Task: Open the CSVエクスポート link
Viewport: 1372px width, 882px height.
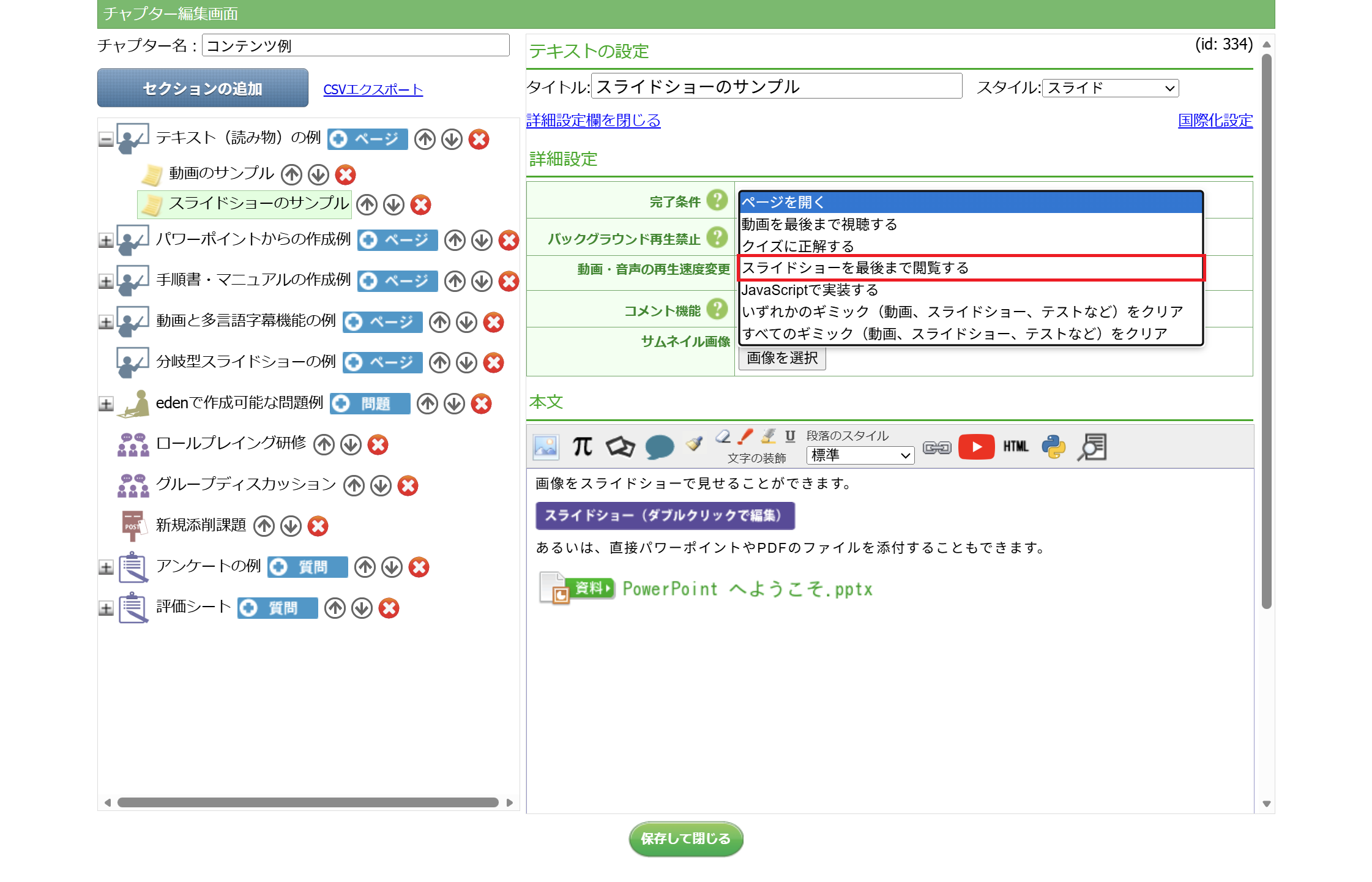Action: [373, 89]
